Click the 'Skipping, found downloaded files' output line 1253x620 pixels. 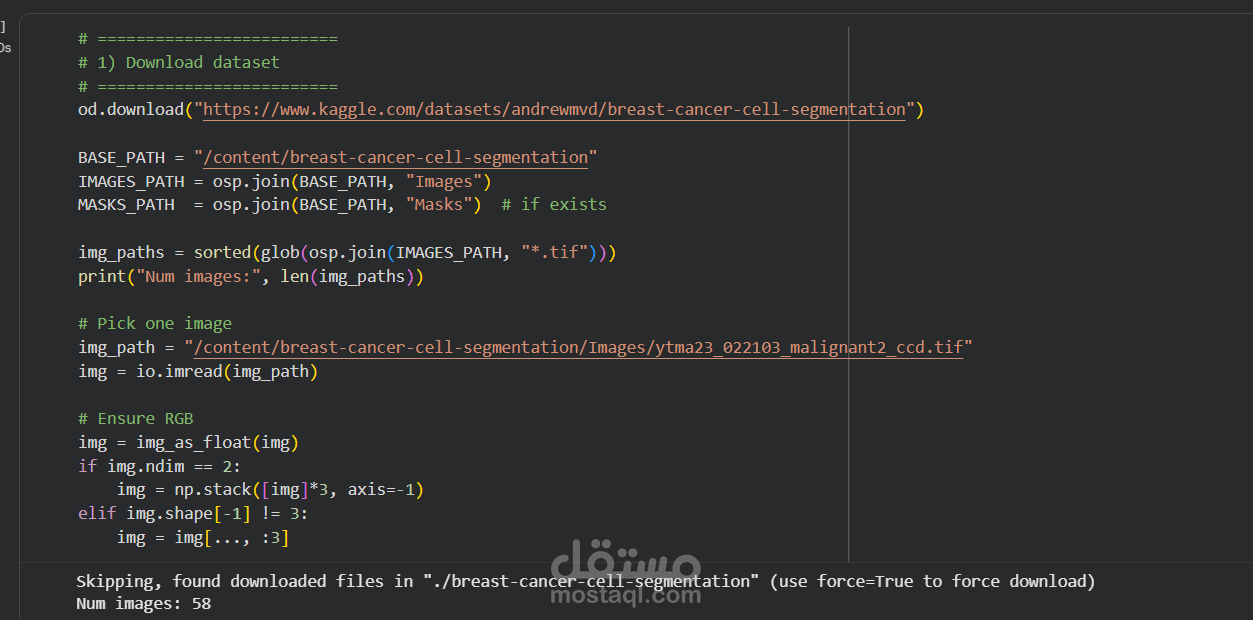(586, 581)
